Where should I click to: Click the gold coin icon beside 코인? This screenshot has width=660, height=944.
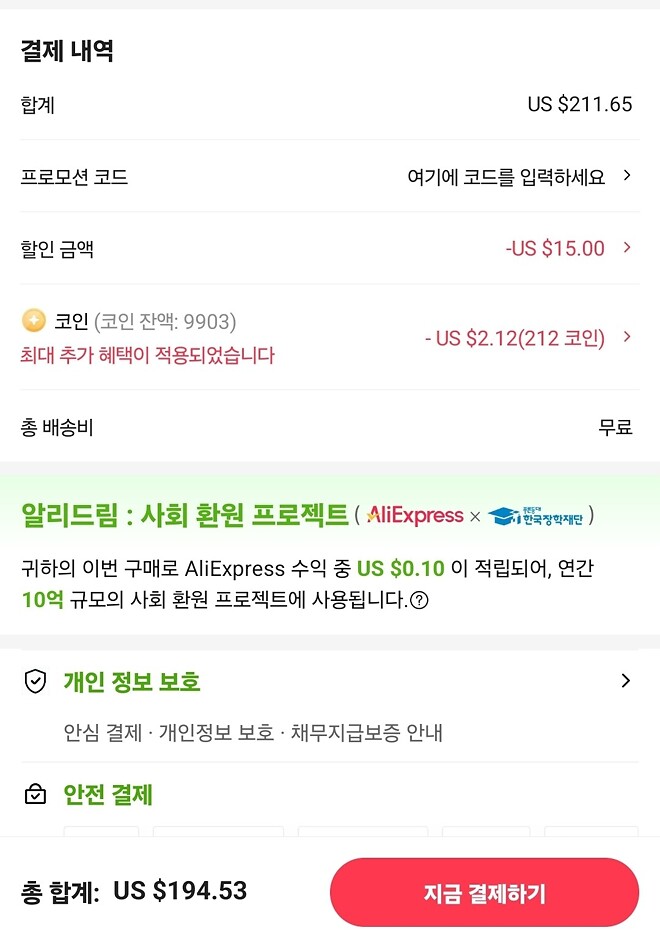pos(35,320)
